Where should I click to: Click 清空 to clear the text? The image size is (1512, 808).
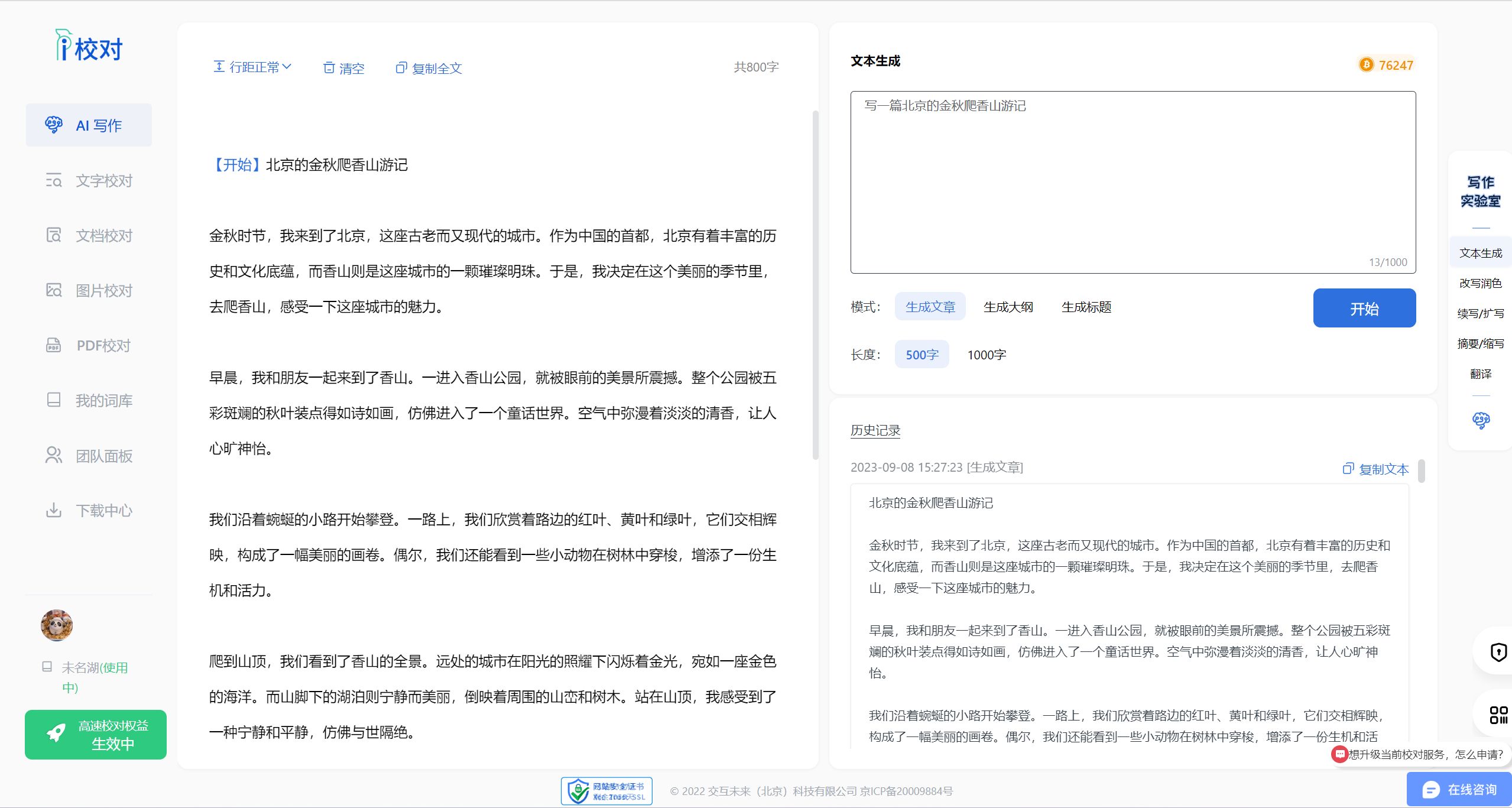coord(344,69)
